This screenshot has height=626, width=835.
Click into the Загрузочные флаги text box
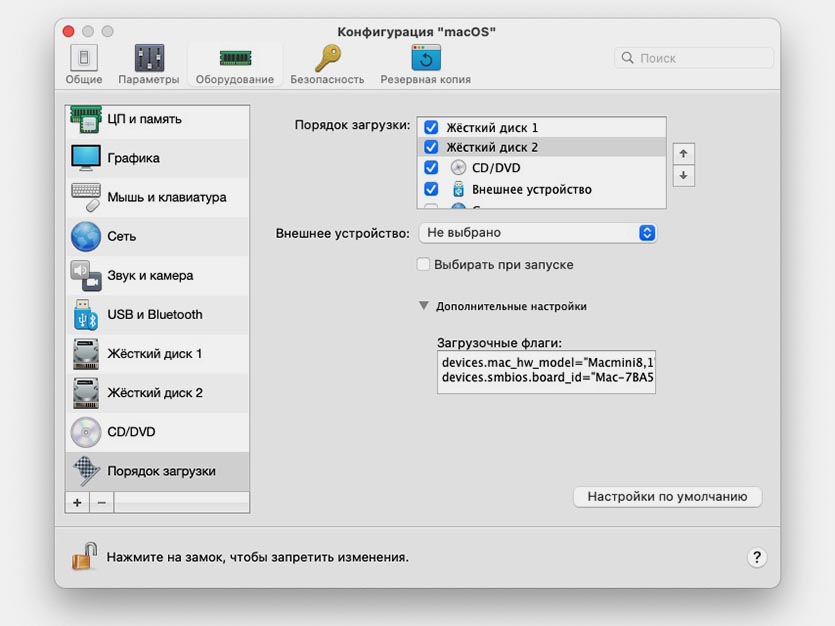546,372
